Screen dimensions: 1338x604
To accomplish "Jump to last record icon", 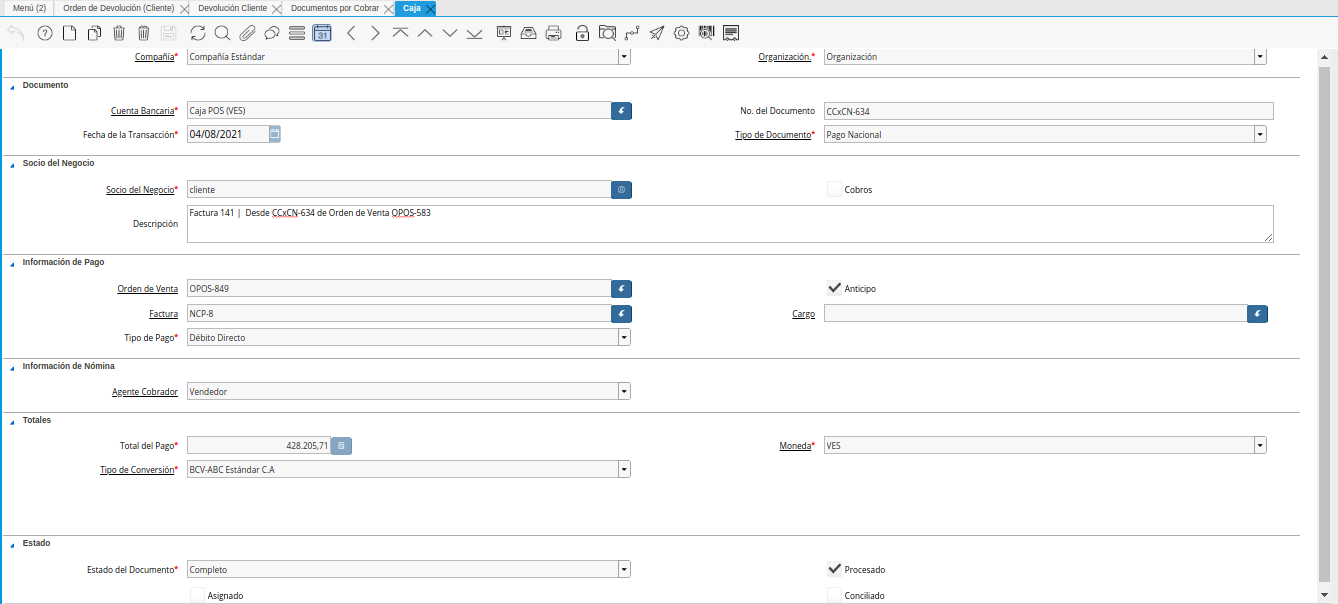I will coord(474,33).
